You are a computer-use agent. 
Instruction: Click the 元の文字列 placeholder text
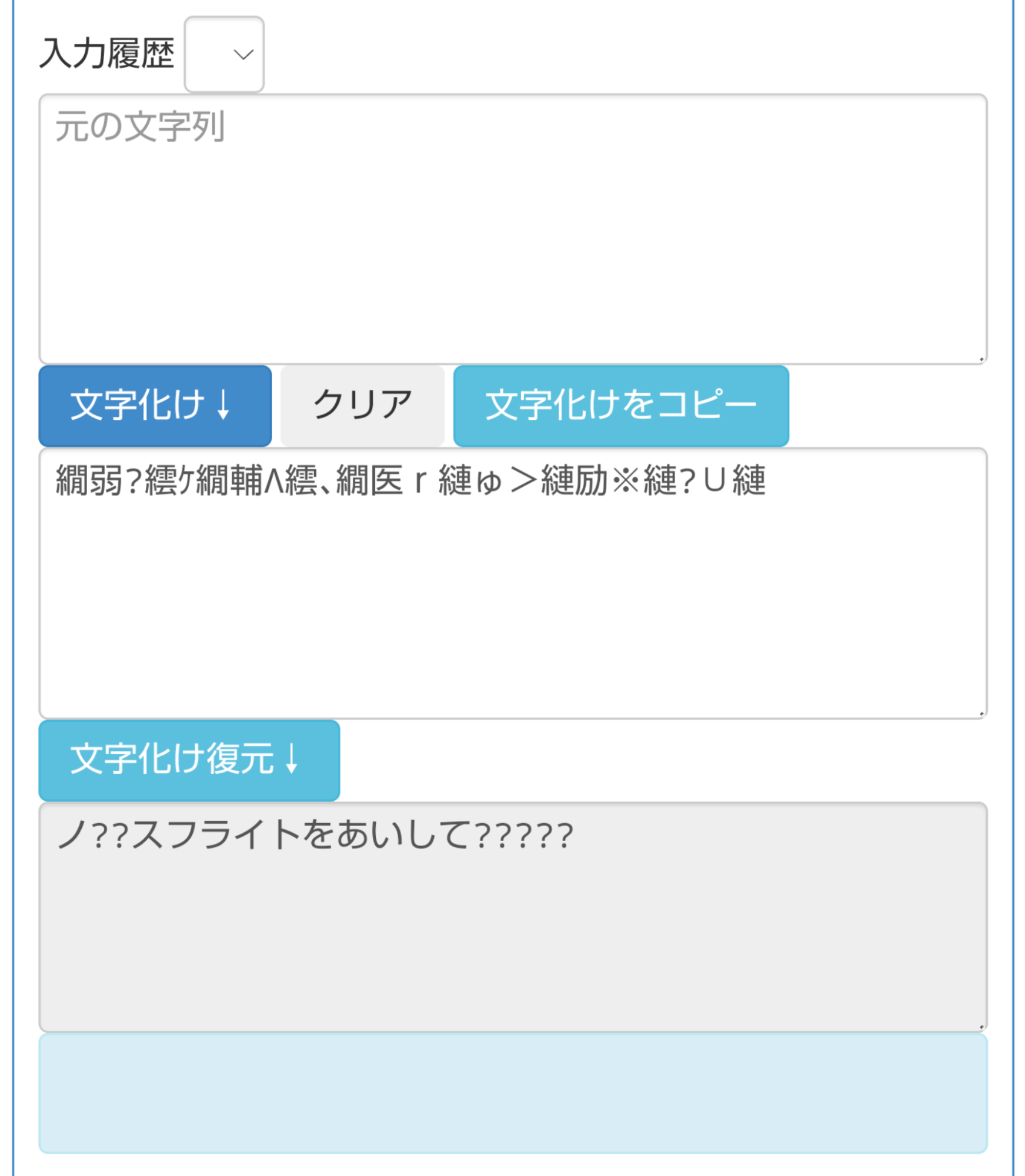tap(140, 127)
